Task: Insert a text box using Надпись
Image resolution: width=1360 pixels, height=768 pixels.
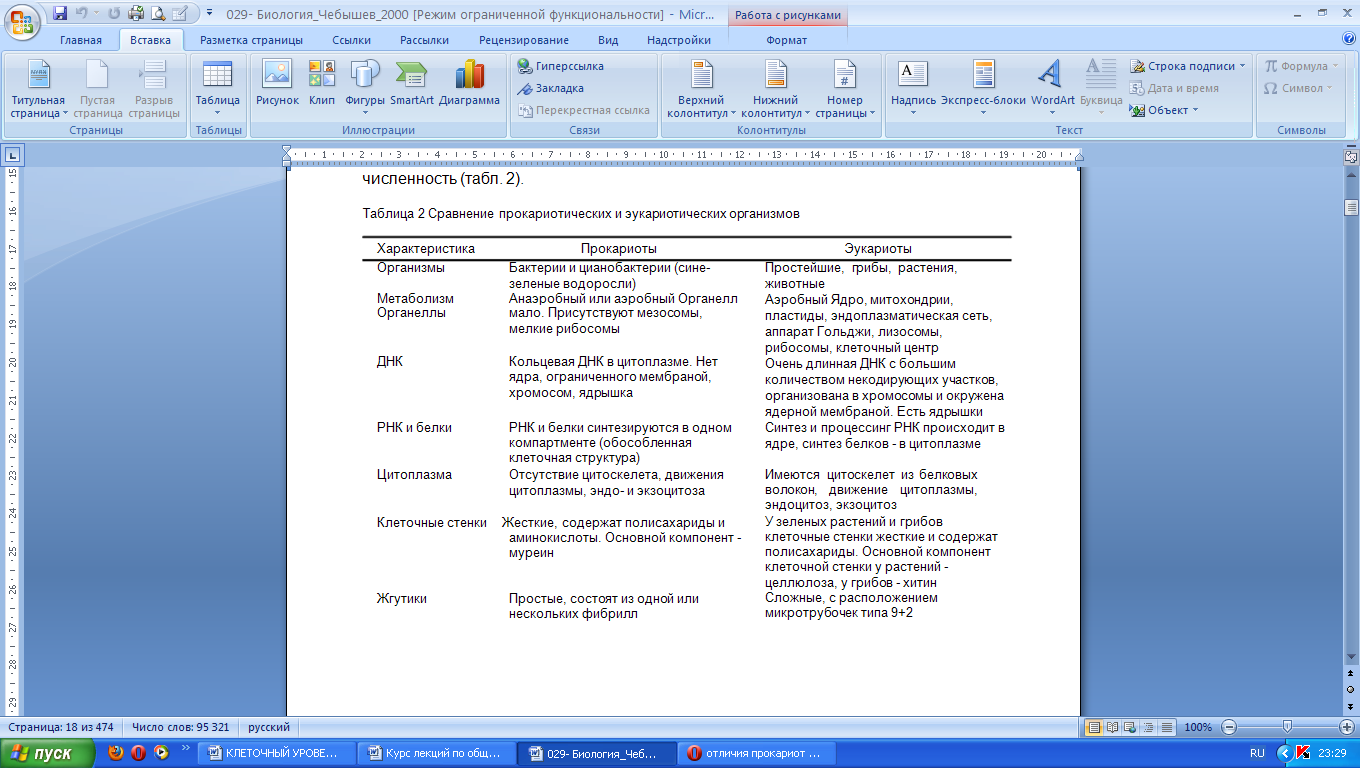Action: pos(913,88)
